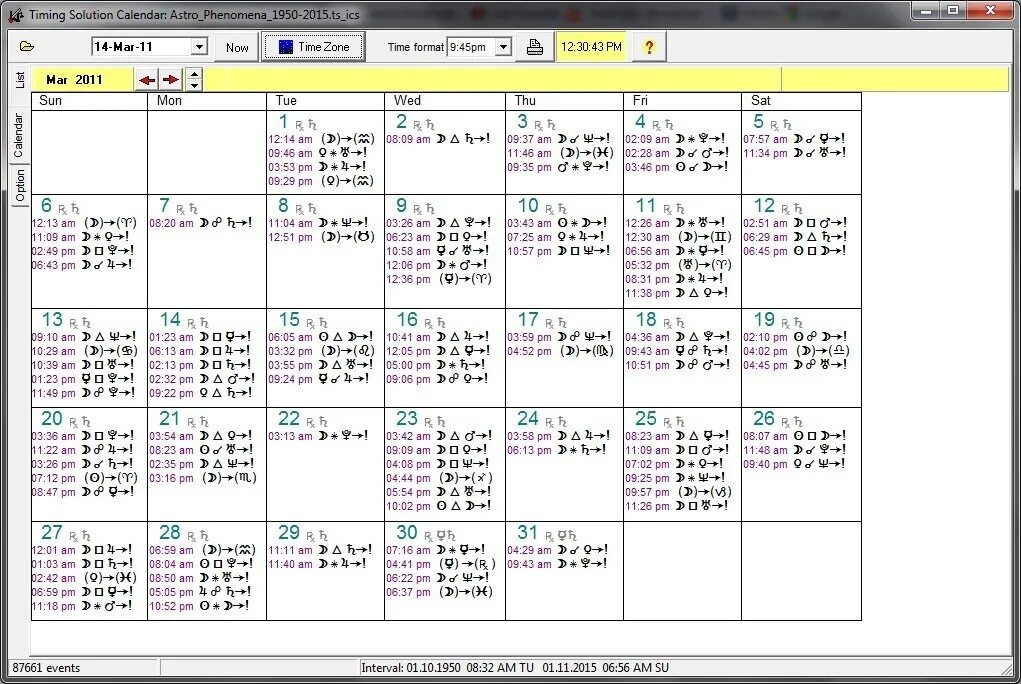Screen dimensions: 1021x684
Task: Click the printer icon
Action: click(535, 47)
